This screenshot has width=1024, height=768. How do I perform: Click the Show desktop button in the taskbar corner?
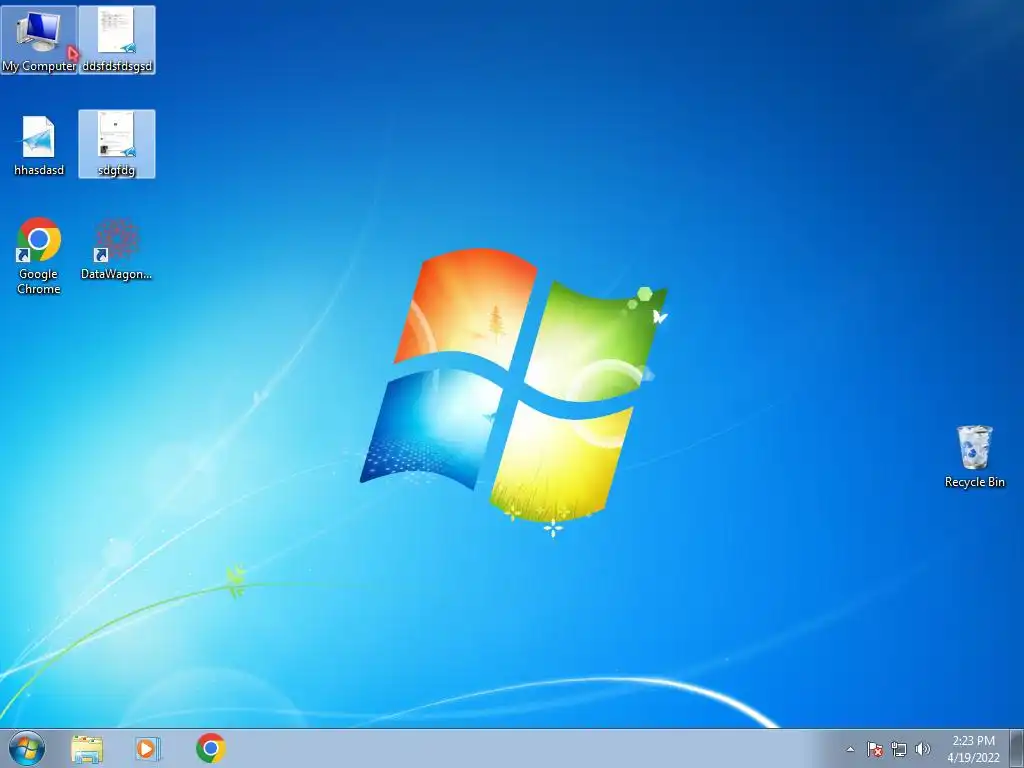[1017, 749]
